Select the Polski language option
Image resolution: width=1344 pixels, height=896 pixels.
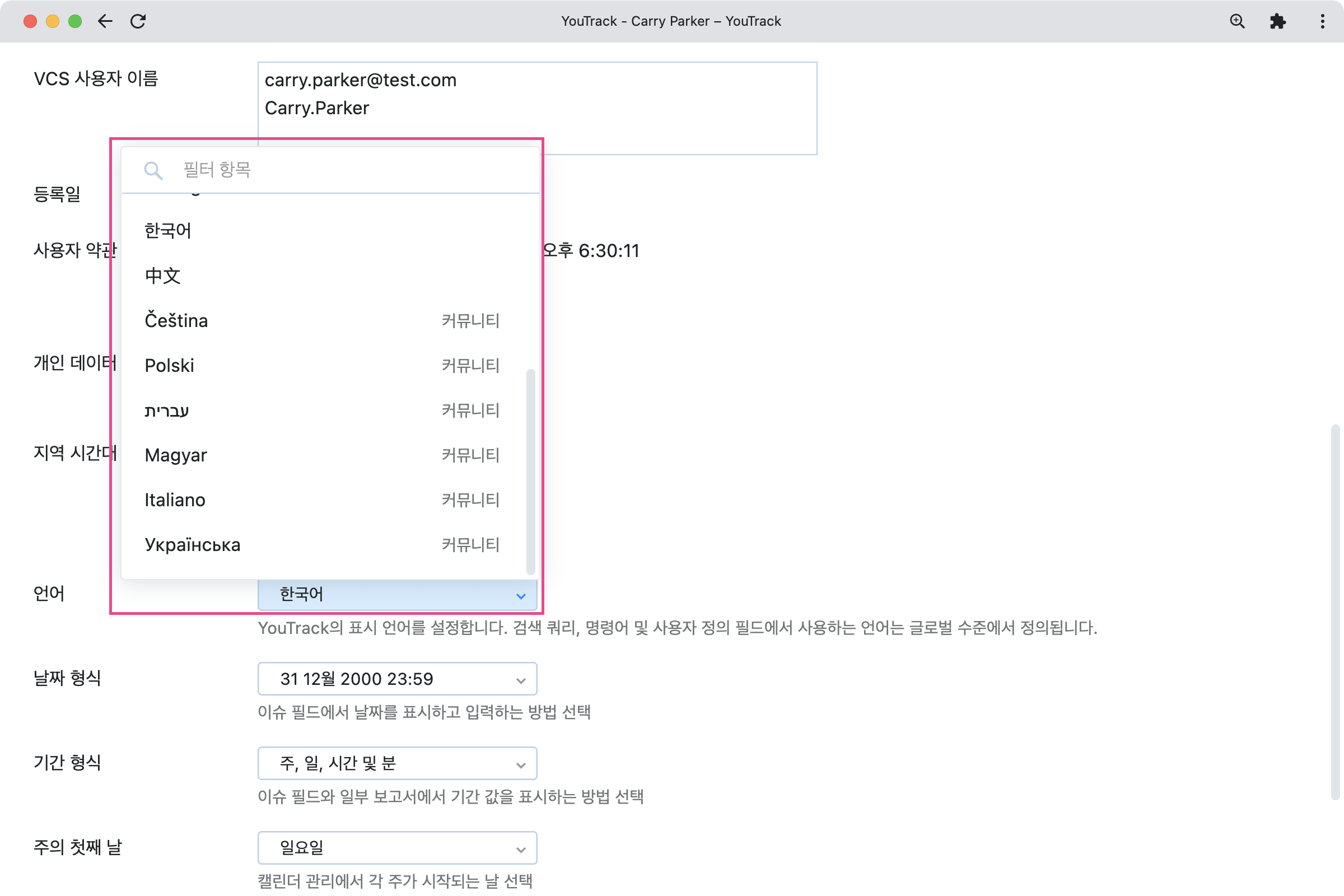coord(169,365)
